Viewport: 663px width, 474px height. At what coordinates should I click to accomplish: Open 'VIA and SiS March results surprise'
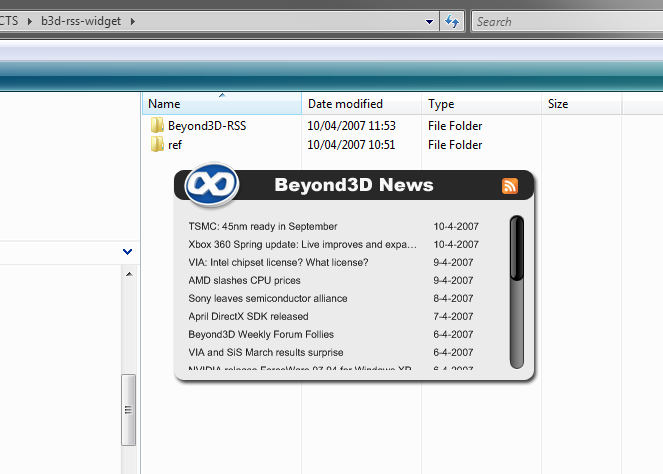pos(266,352)
